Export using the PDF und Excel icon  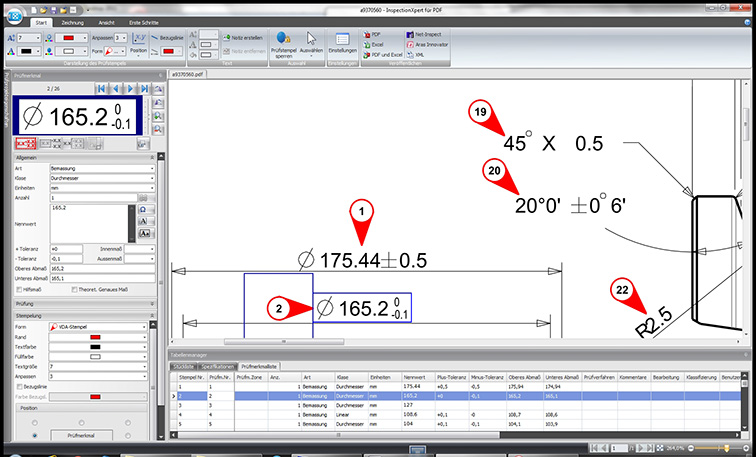click(376, 55)
